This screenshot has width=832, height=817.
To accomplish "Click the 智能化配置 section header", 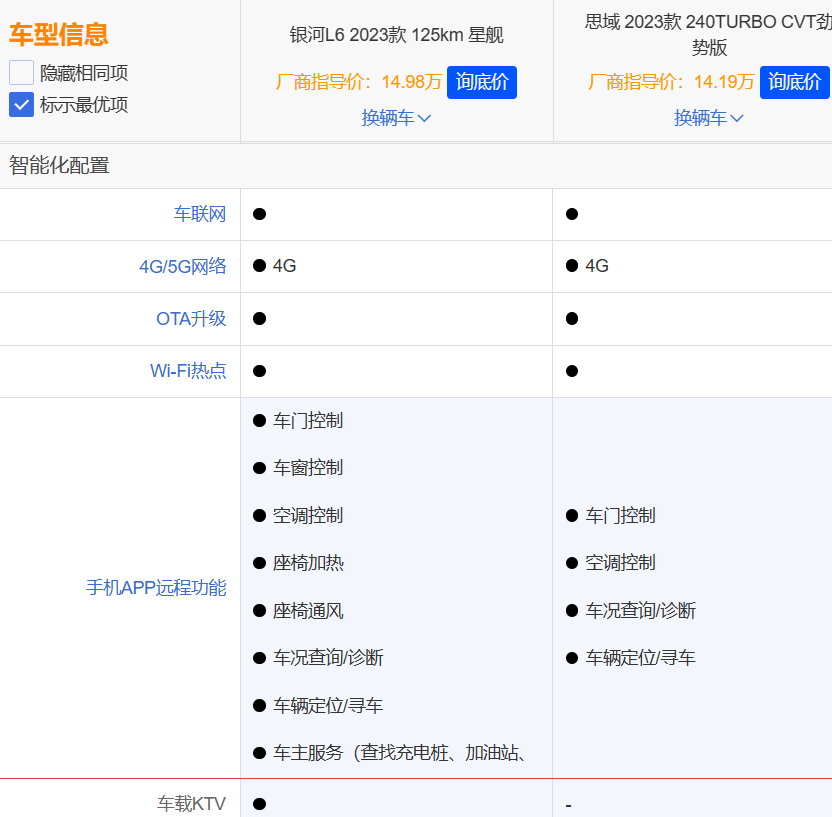I will click(x=60, y=166).
